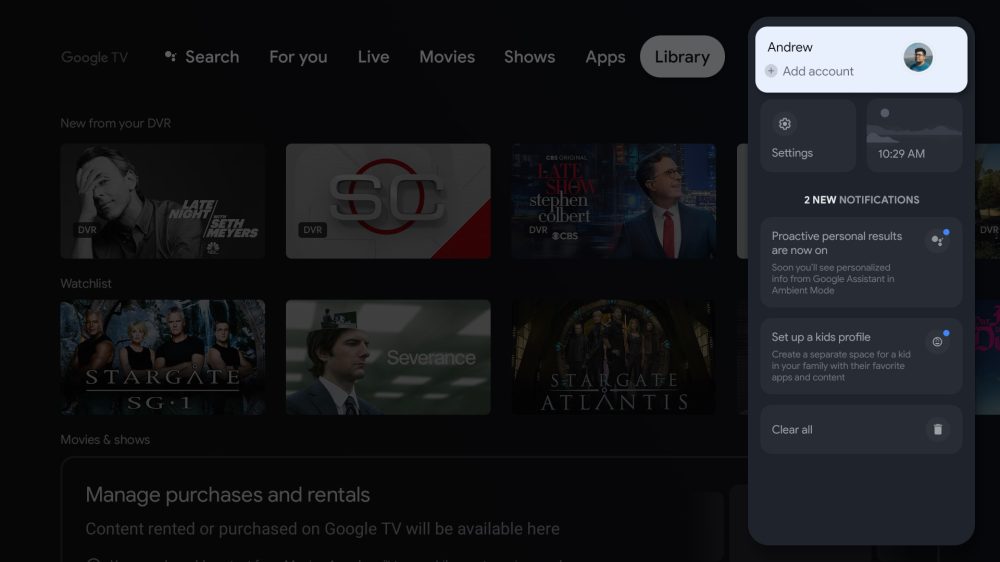Go to the Movies tab

pos(447,57)
